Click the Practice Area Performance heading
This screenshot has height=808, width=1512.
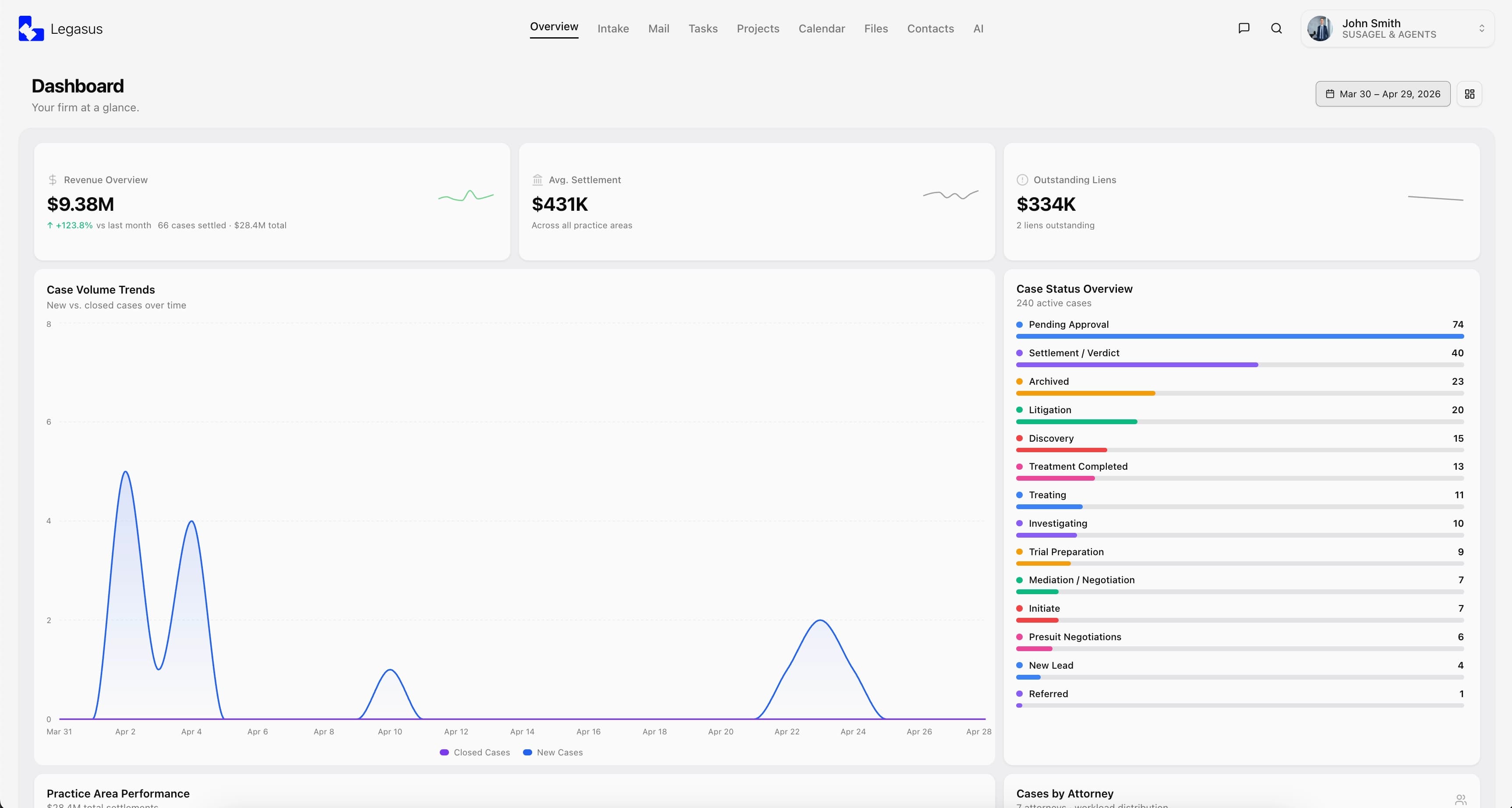tap(118, 793)
